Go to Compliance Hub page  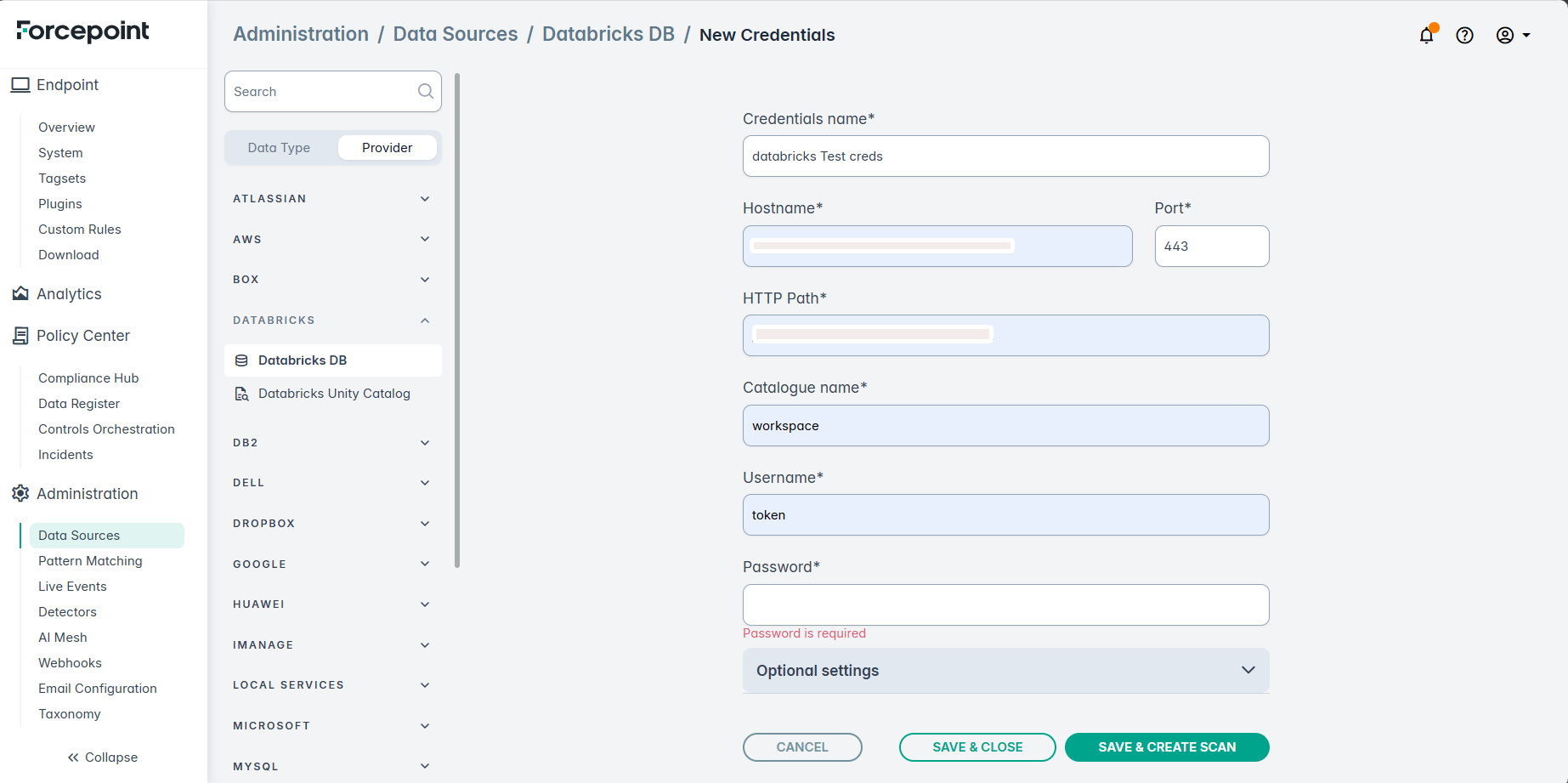[x=88, y=378]
